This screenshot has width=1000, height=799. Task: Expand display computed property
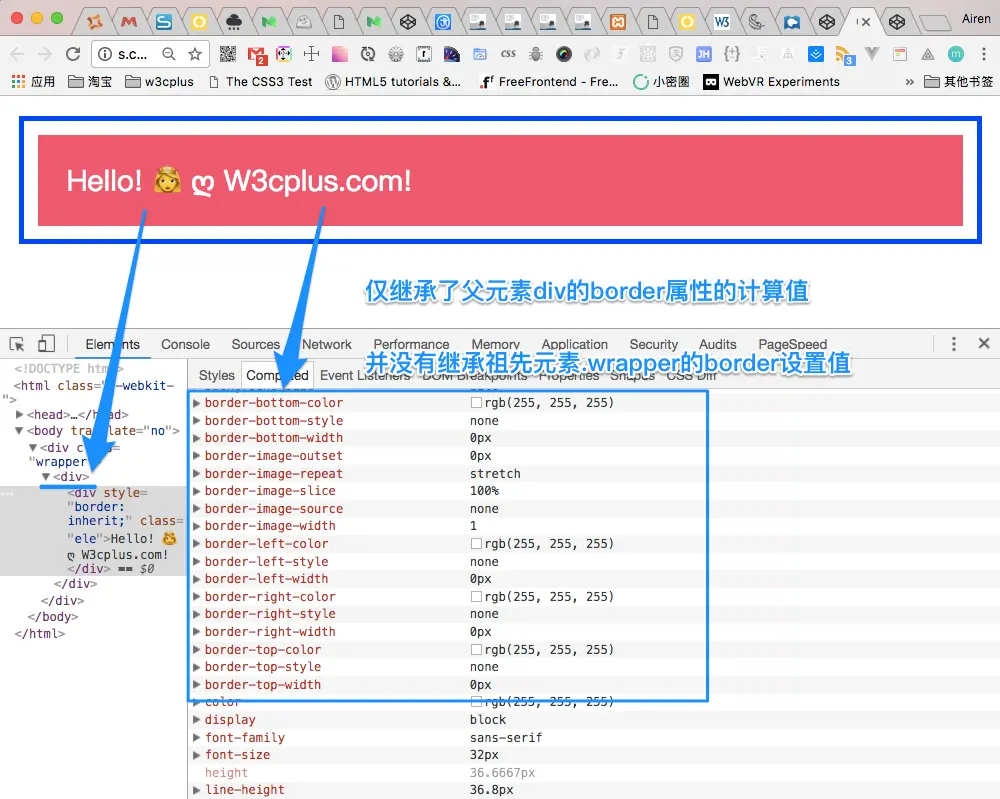click(197, 720)
